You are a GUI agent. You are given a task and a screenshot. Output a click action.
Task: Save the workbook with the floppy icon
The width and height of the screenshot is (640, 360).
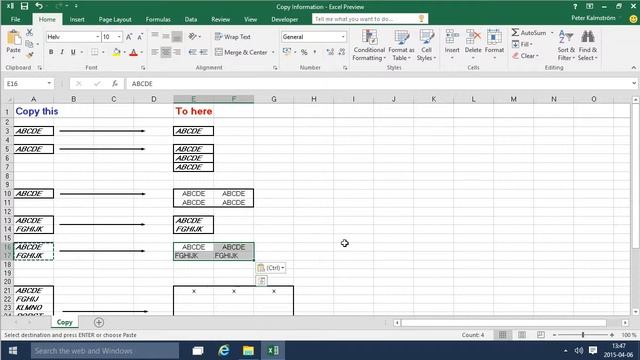point(24,6)
